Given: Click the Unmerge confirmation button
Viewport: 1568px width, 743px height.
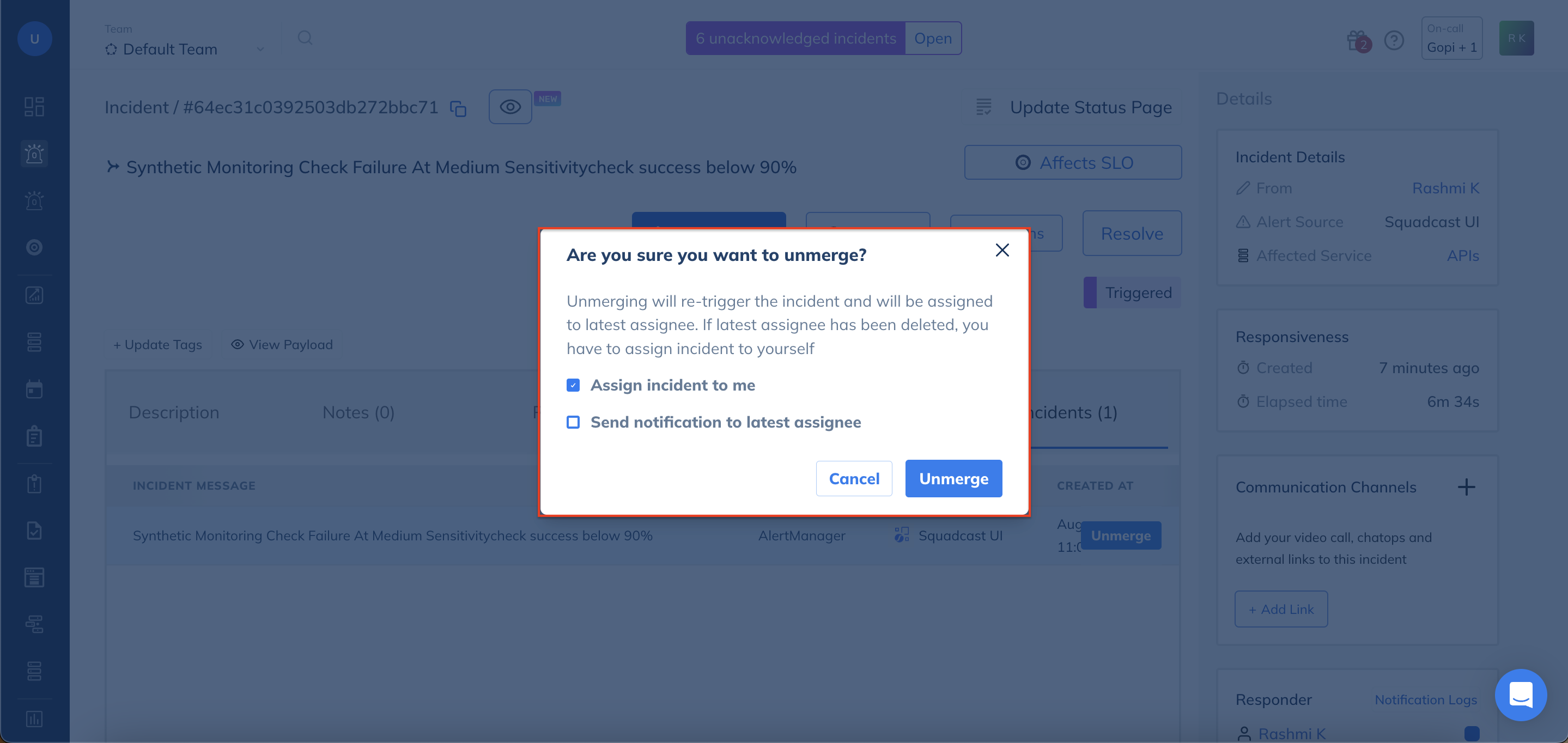Looking at the screenshot, I should pyautogui.click(x=952, y=478).
